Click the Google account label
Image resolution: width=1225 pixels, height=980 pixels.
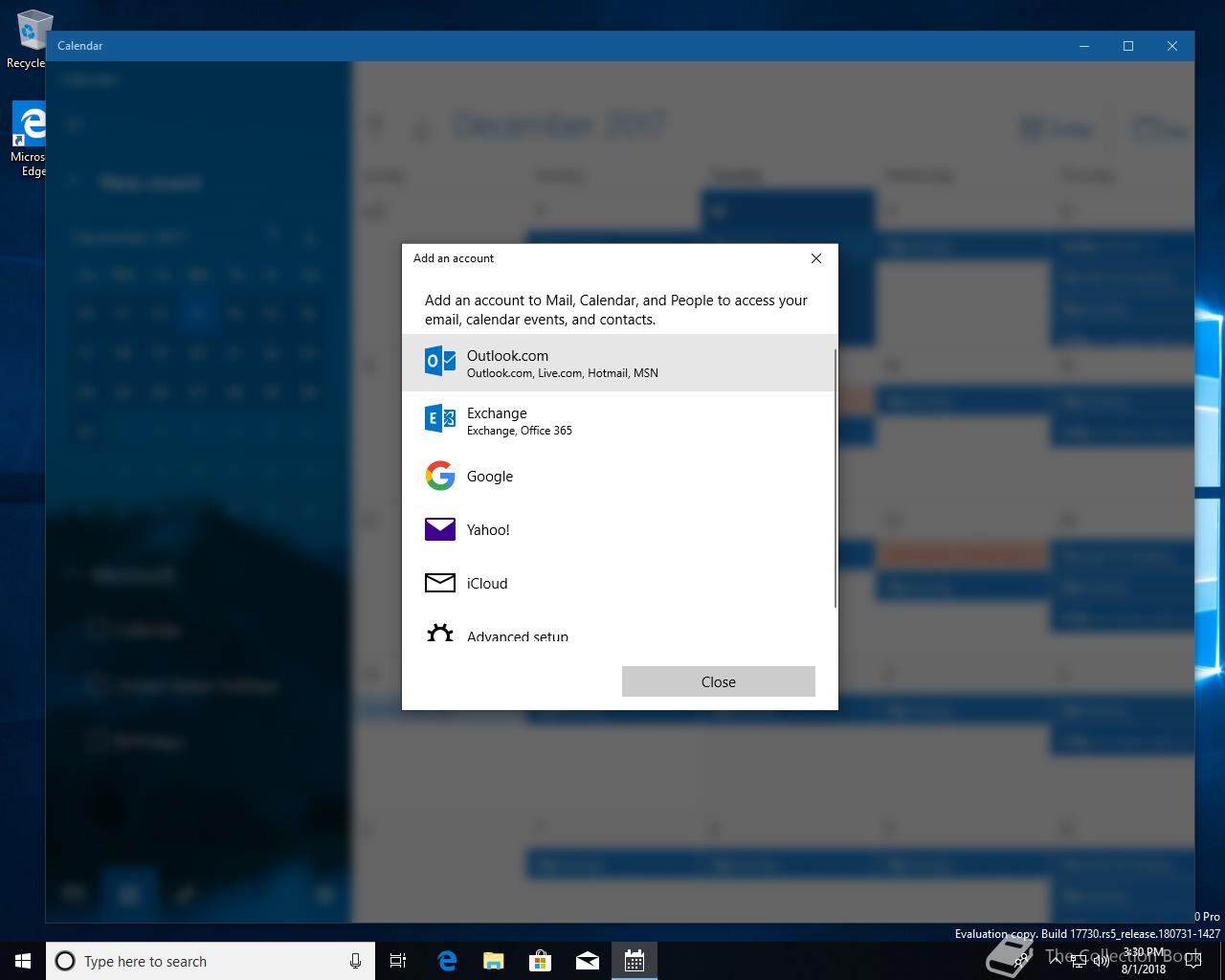(x=490, y=477)
